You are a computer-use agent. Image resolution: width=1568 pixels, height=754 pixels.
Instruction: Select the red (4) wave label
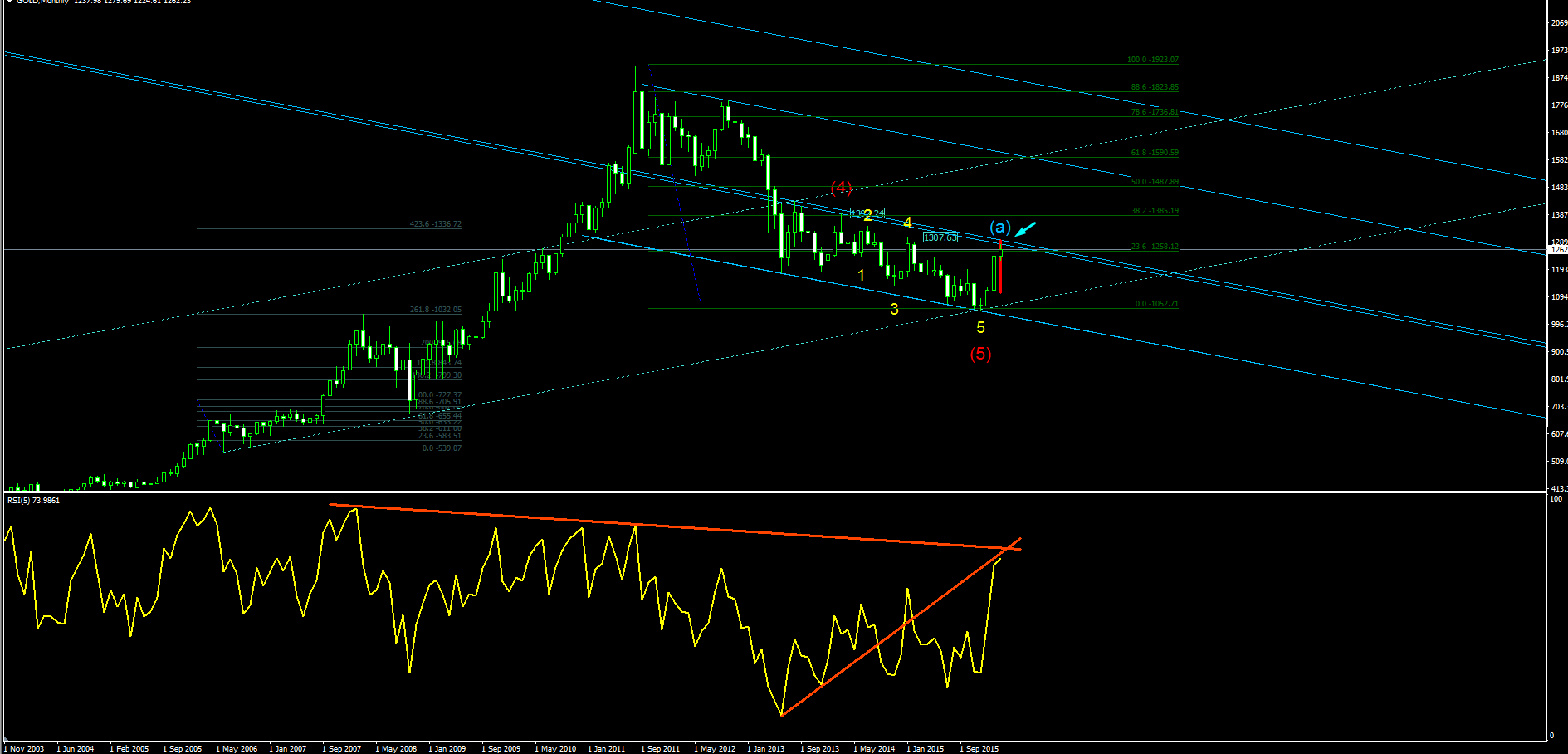click(x=842, y=187)
